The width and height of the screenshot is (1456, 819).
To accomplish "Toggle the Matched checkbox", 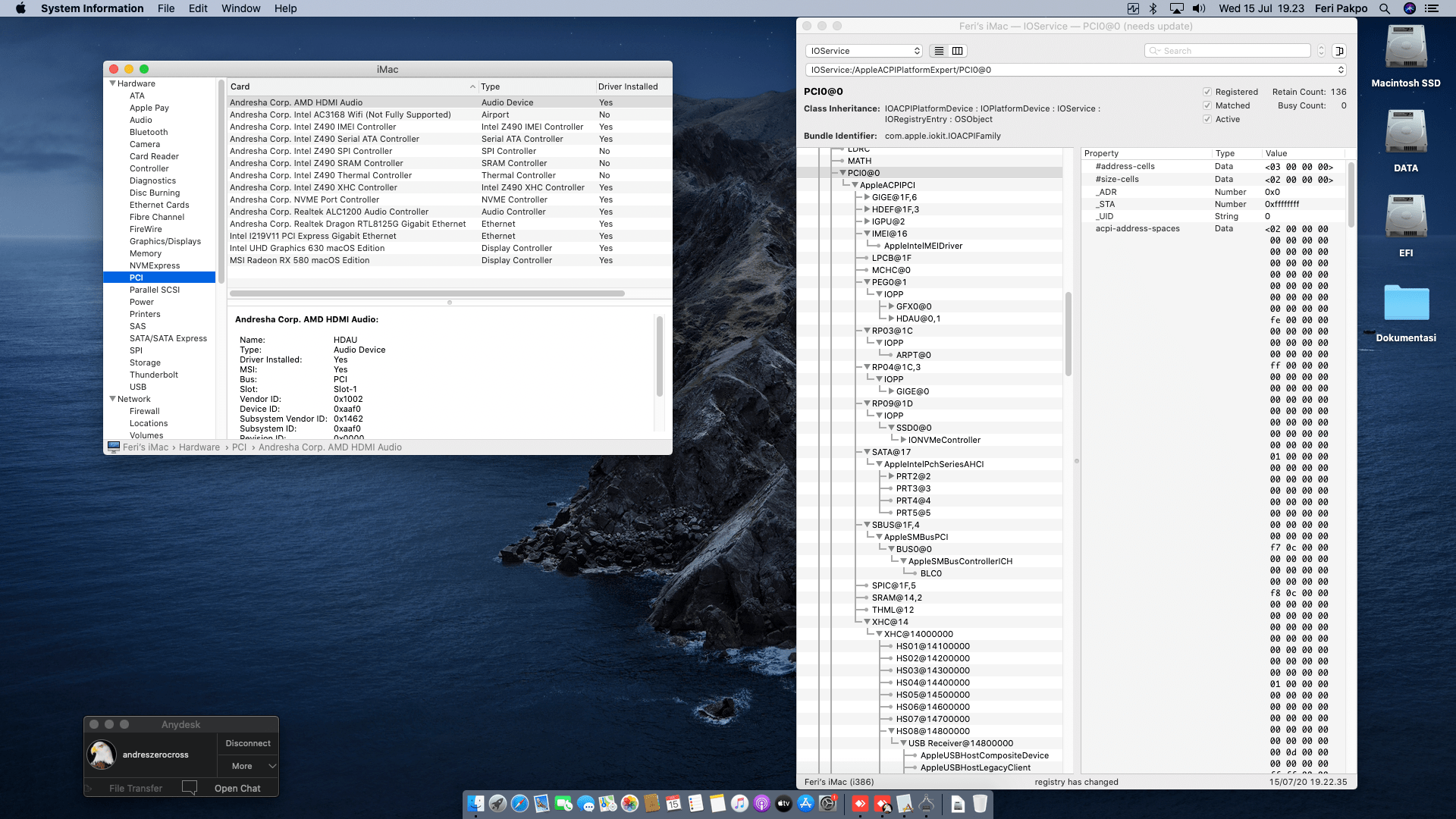I will (x=1207, y=105).
